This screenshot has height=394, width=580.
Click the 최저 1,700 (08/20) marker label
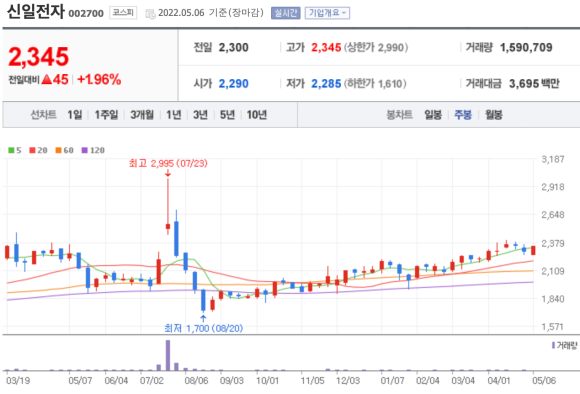coord(203,328)
